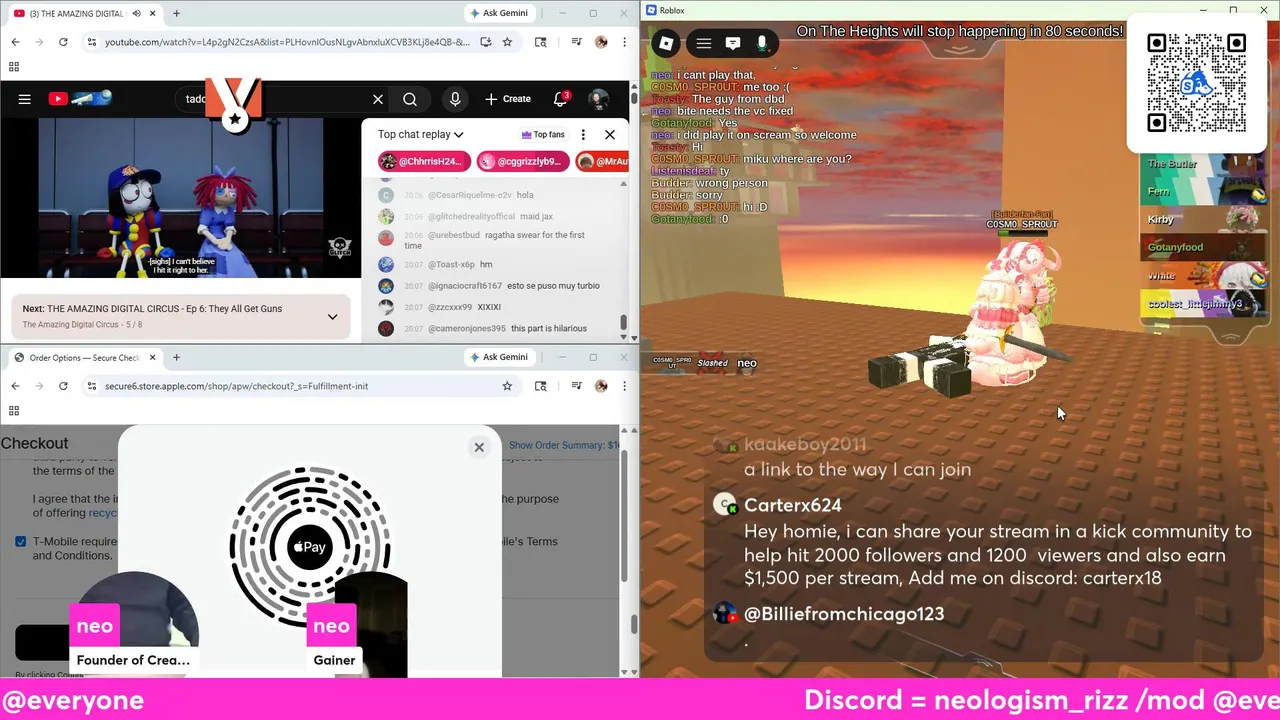Expand the Next video playlist panel
Screen dimensions: 1280x720
click(332, 316)
